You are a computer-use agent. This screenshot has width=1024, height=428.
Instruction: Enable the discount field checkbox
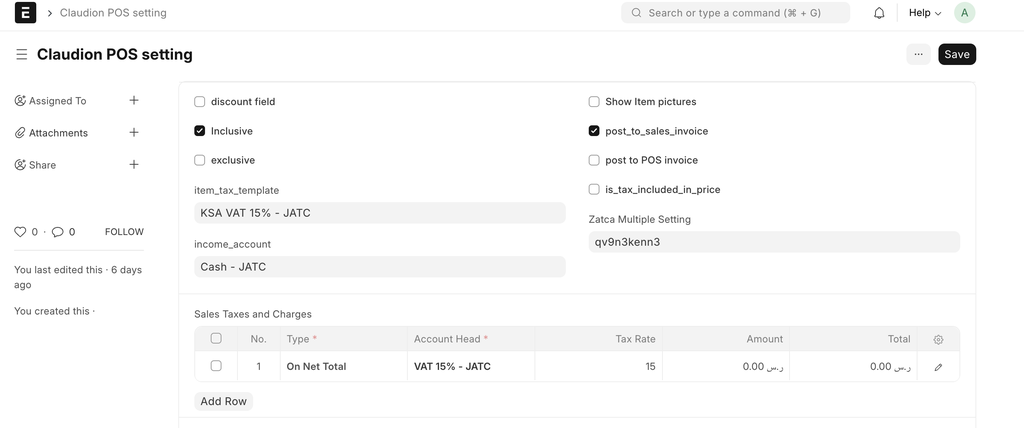pyautogui.click(x=200, y=102)
